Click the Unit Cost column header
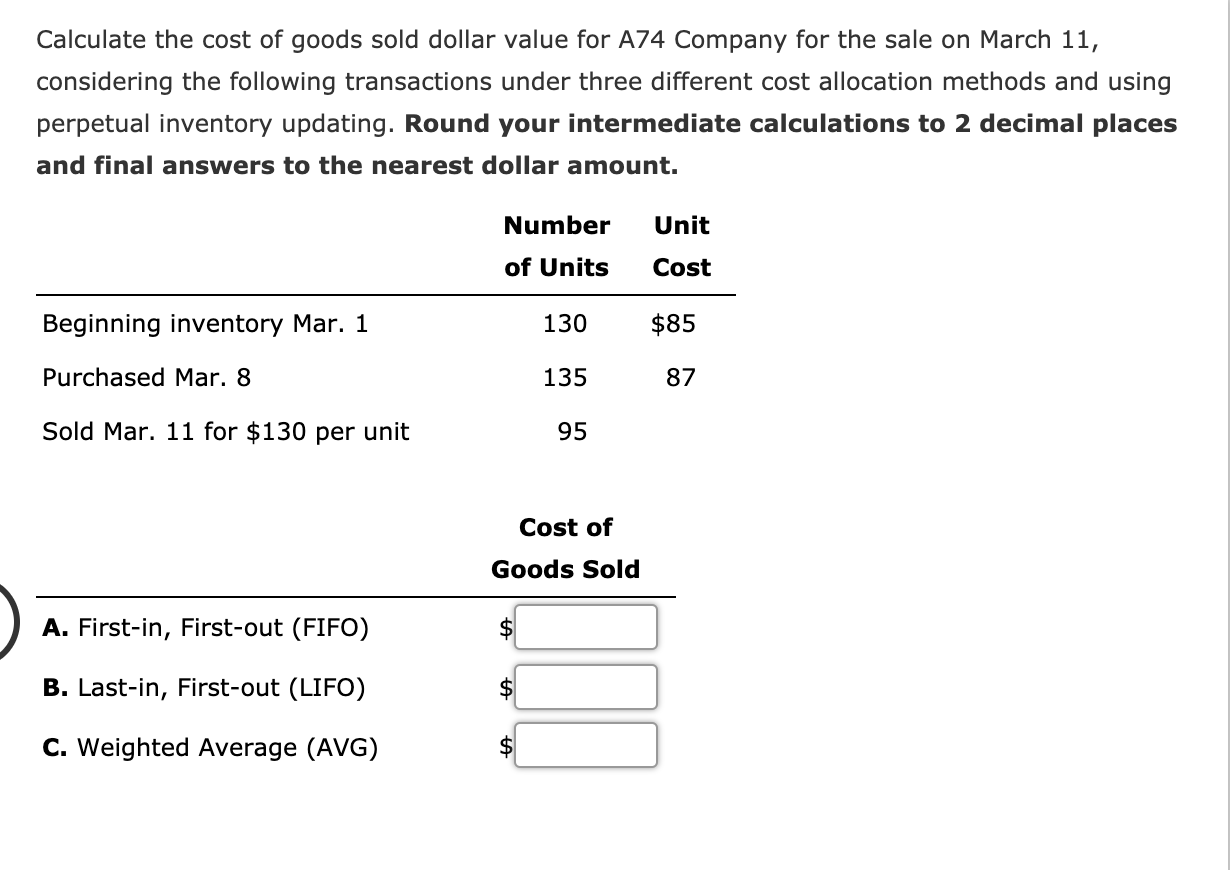Image resolution: width=1230 pixels, height=870 pixels. [681, 246]
